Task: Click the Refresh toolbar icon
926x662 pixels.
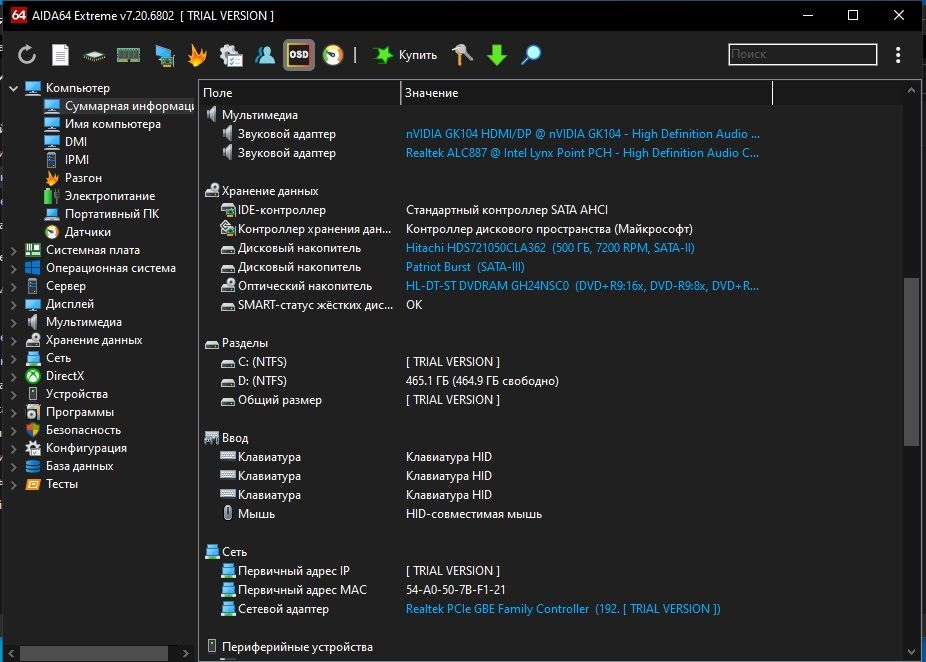Action: [x=27, y=55]
